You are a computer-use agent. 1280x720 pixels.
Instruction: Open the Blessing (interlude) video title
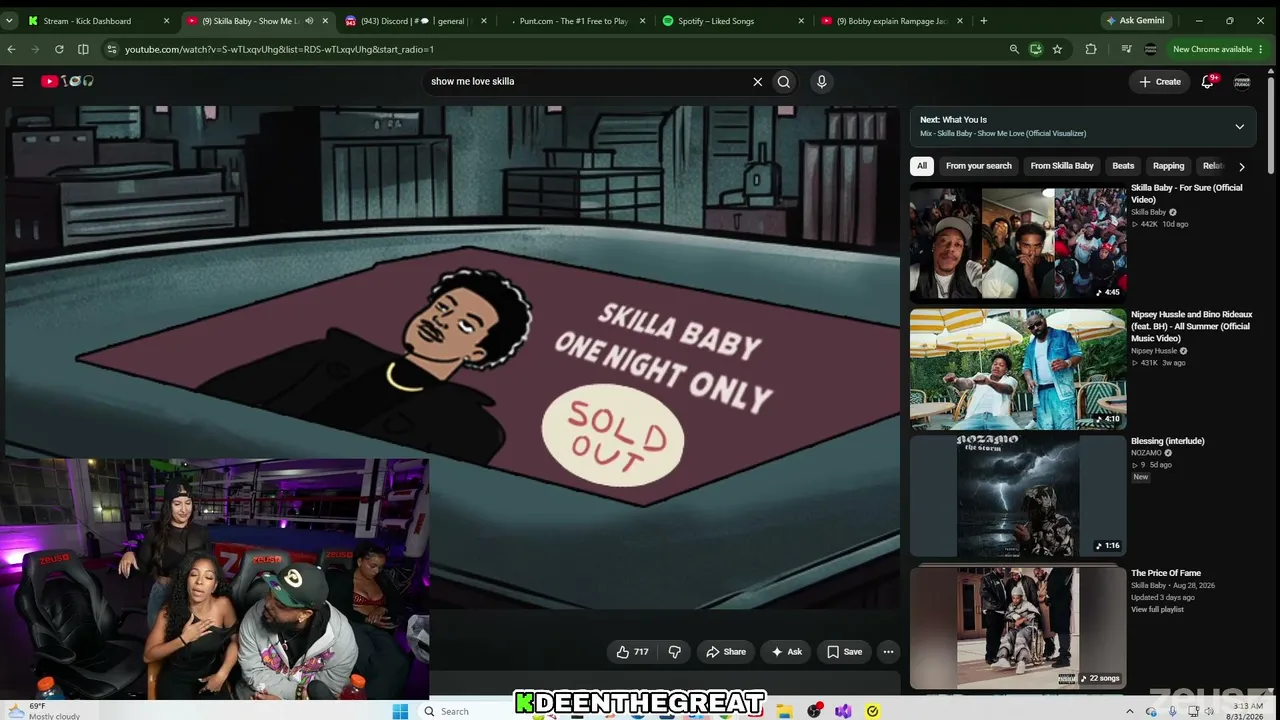point(1168,441)
